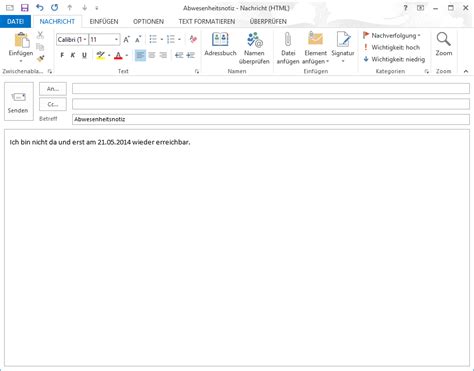Click the message body text
The image size is (474, 371).
point(100,142)
